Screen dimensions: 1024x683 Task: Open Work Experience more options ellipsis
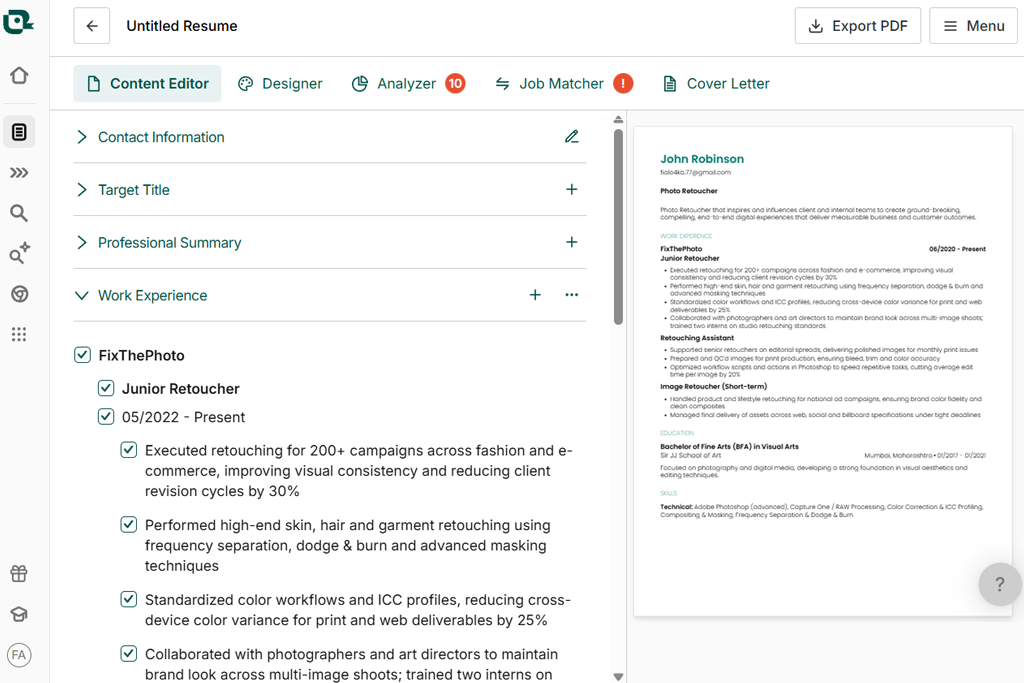(571, 295)
